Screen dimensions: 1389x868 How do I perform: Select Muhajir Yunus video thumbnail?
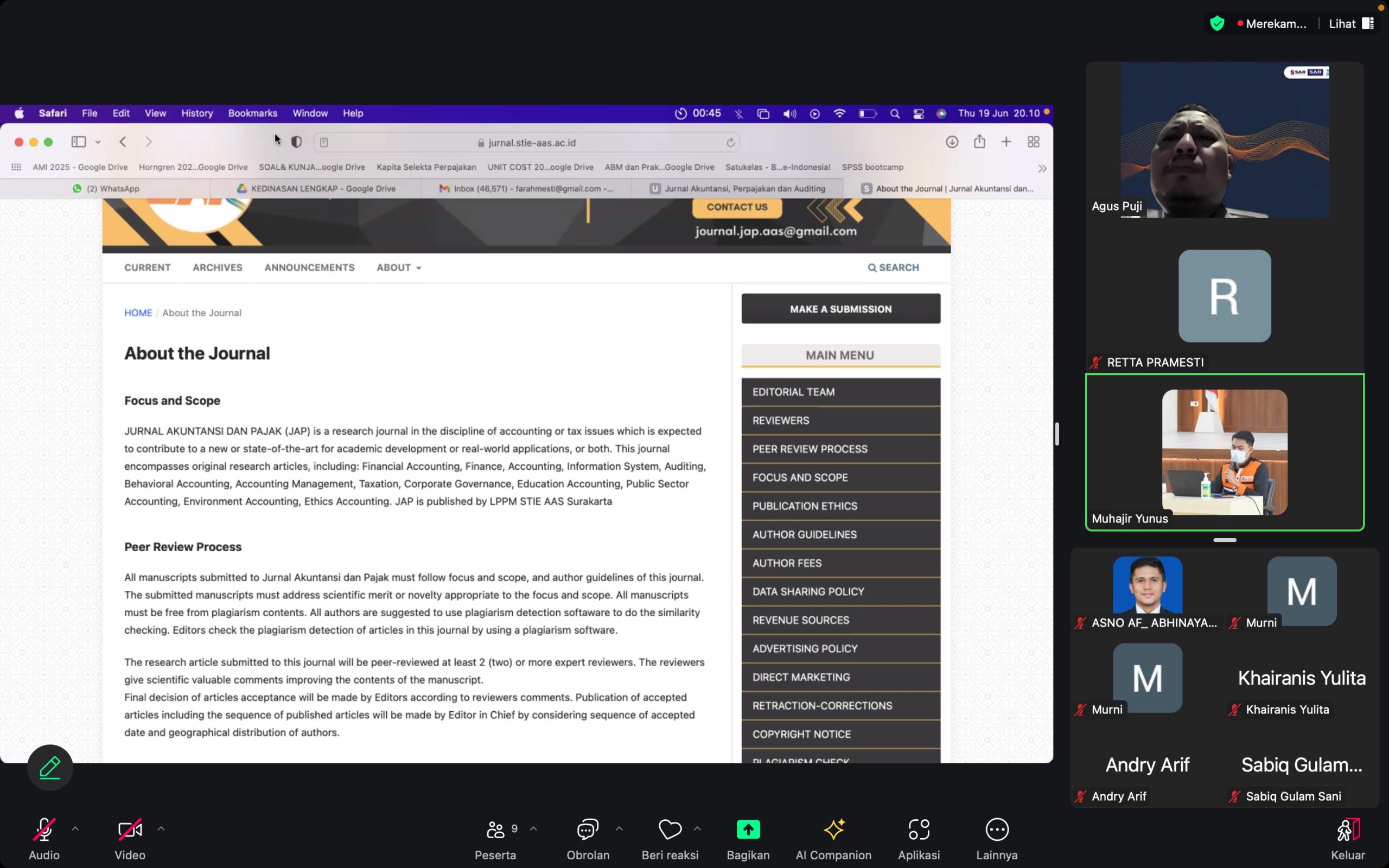click(1224, 452)
